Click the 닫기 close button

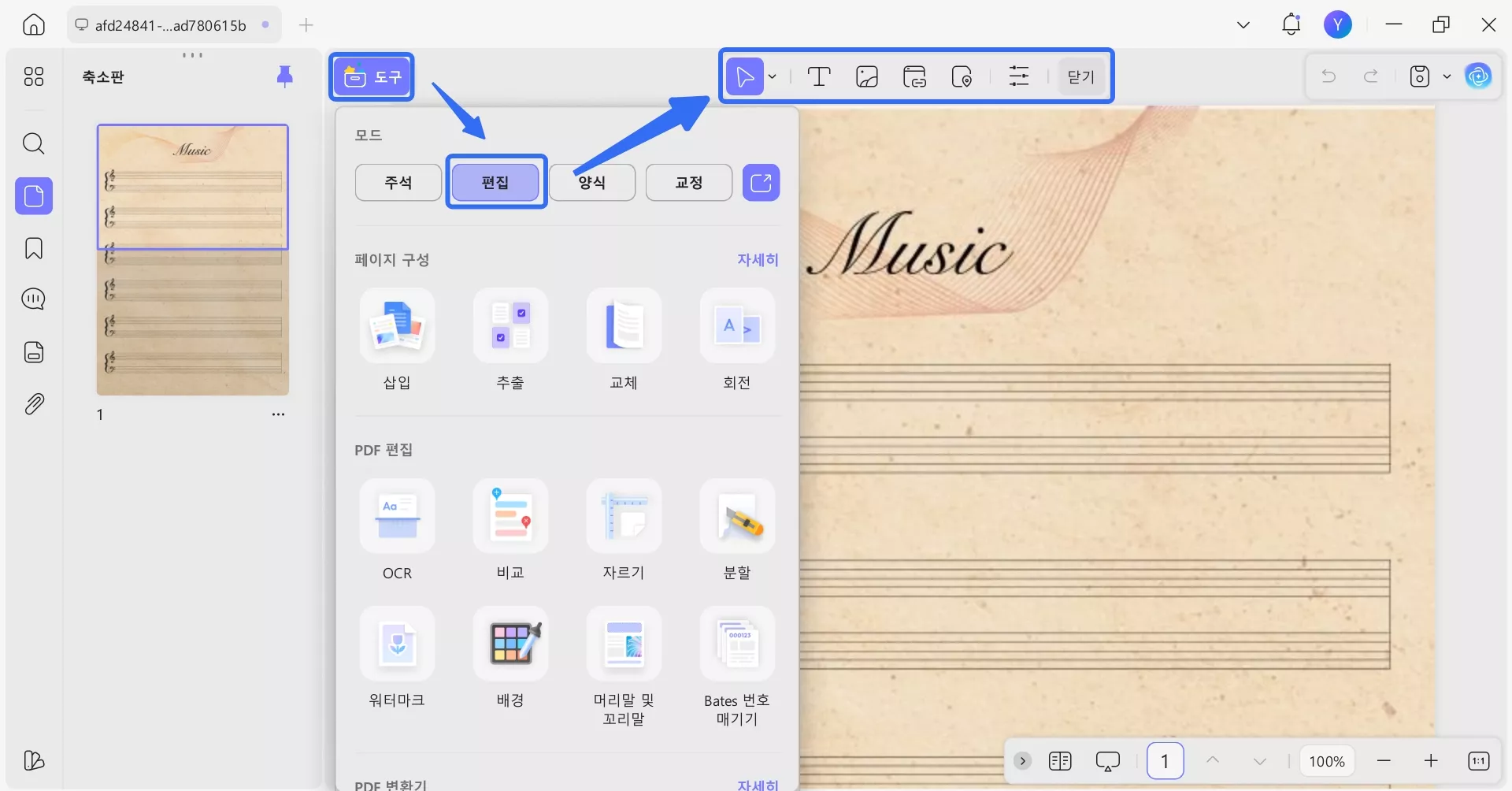click(x=1080, y=76)
